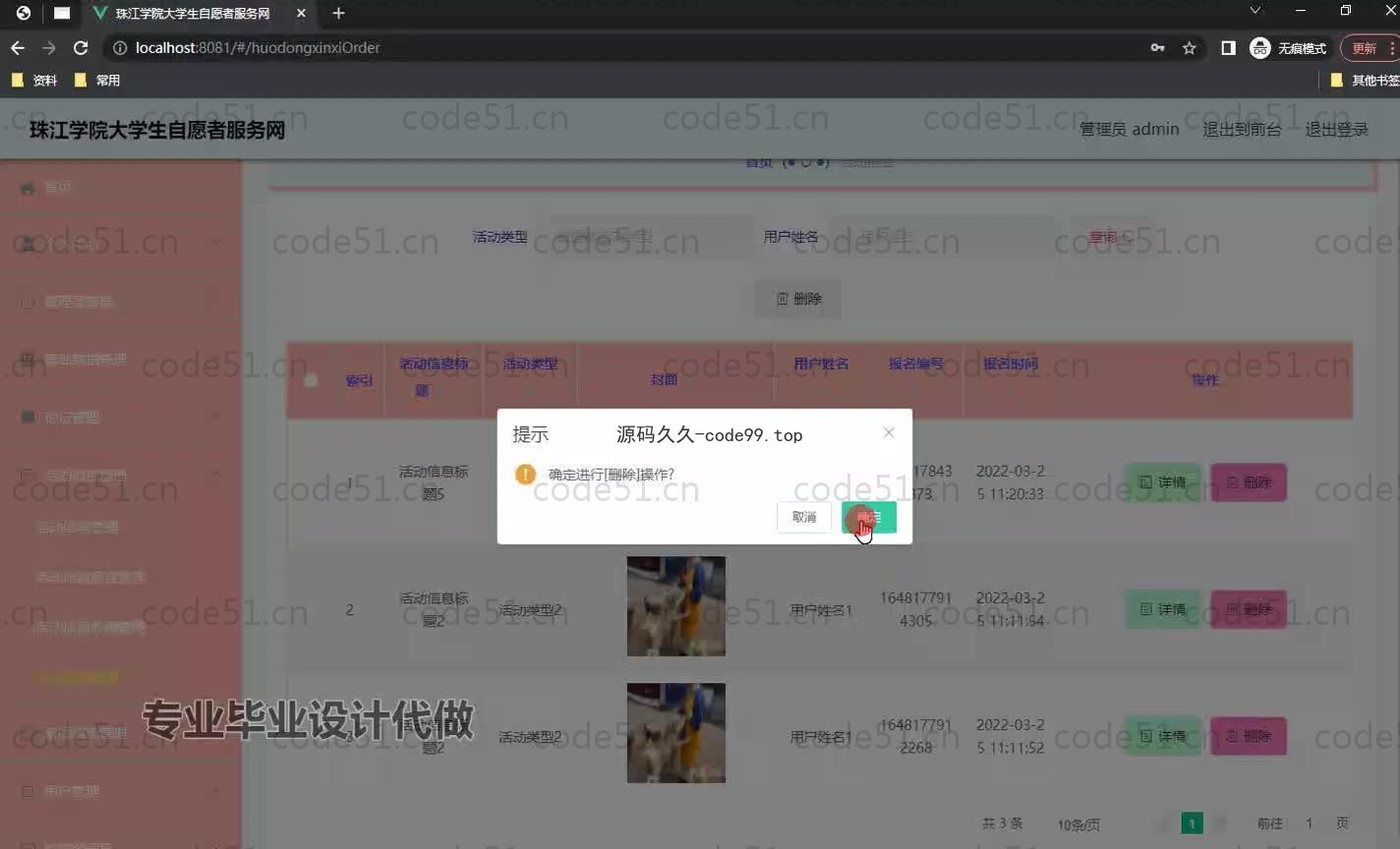The width and height of the screenshot is (1400, 849).
Task: Focus the 用户姓名 search field
Action: click(942, 237)
